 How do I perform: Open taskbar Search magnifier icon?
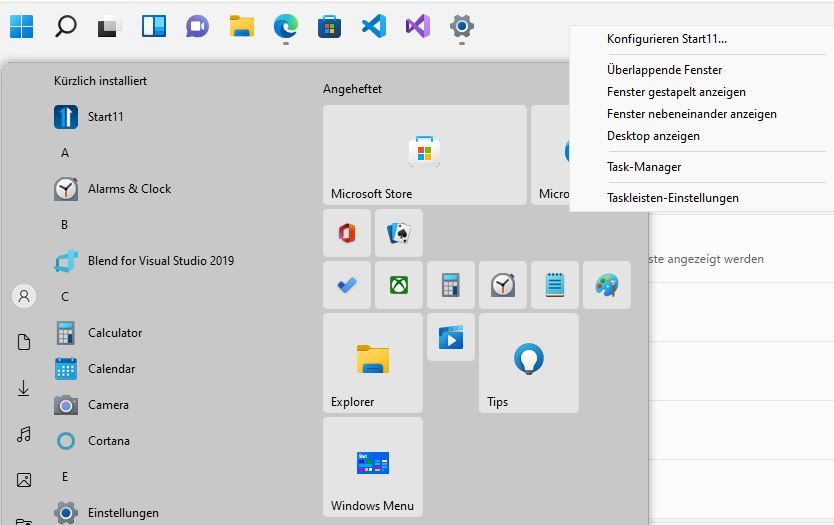65,26
